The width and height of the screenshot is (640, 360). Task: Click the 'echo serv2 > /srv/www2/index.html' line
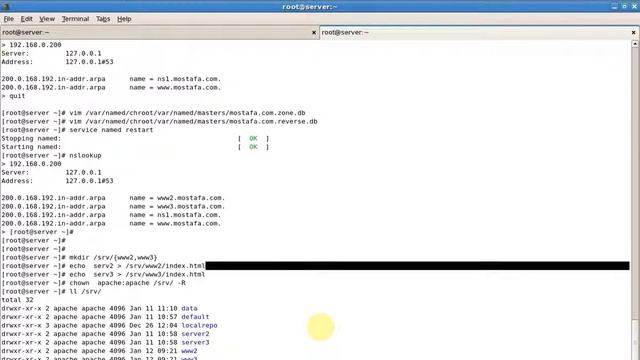point(103,266)
